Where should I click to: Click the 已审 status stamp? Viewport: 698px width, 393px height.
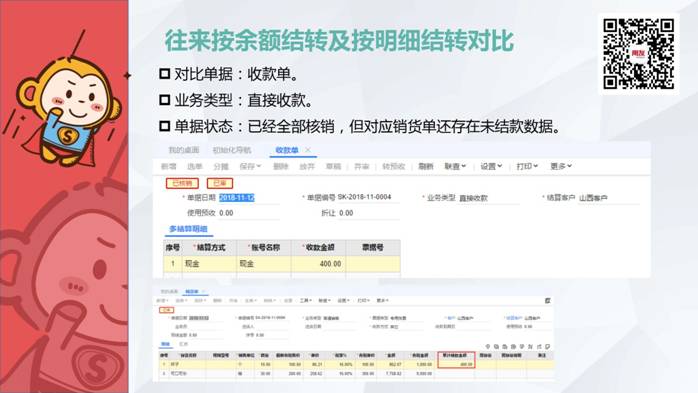[x=220, y=183]
